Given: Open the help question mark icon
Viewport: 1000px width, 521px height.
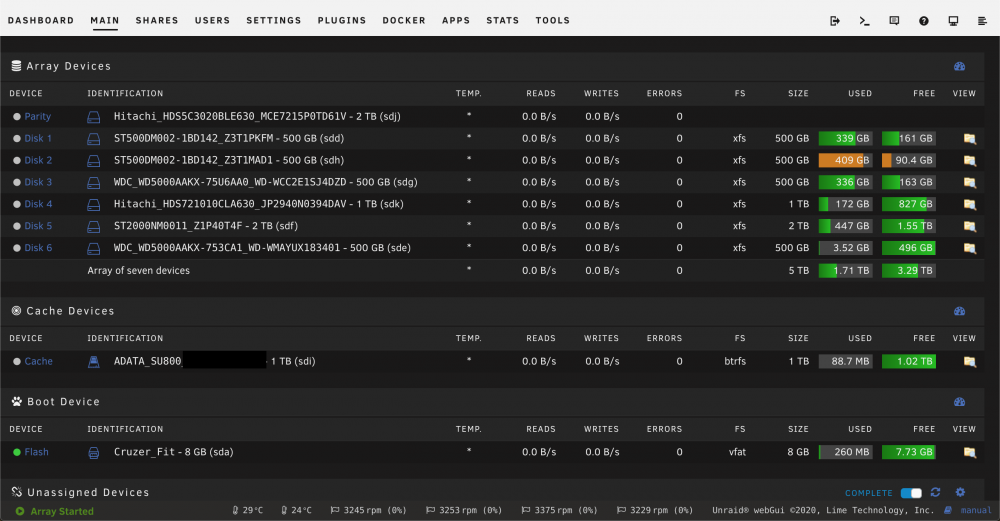Looking at the screenshot, I should (923, 21).
